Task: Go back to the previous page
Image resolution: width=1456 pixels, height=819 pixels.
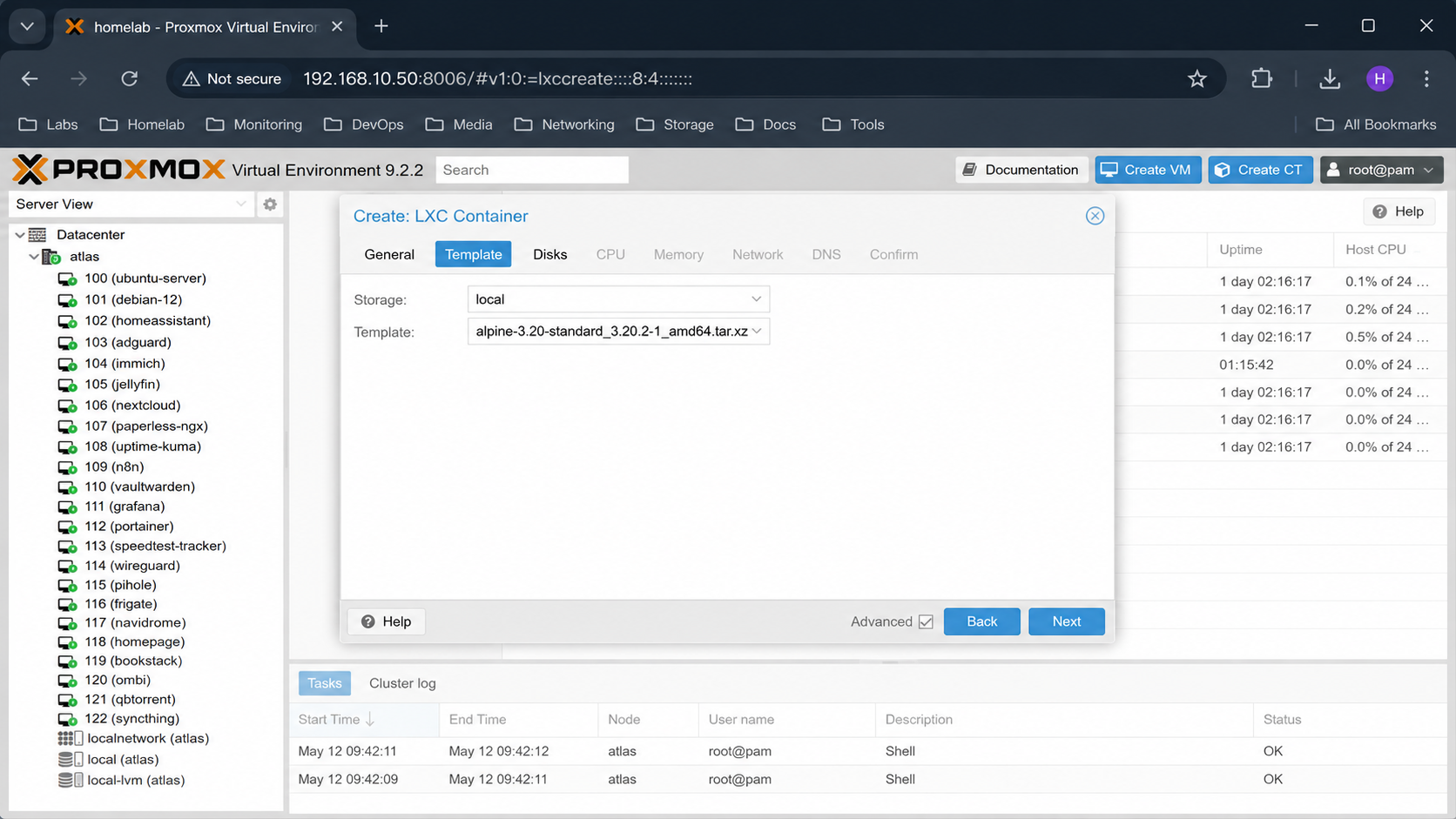Action: (x=30, y=78)
